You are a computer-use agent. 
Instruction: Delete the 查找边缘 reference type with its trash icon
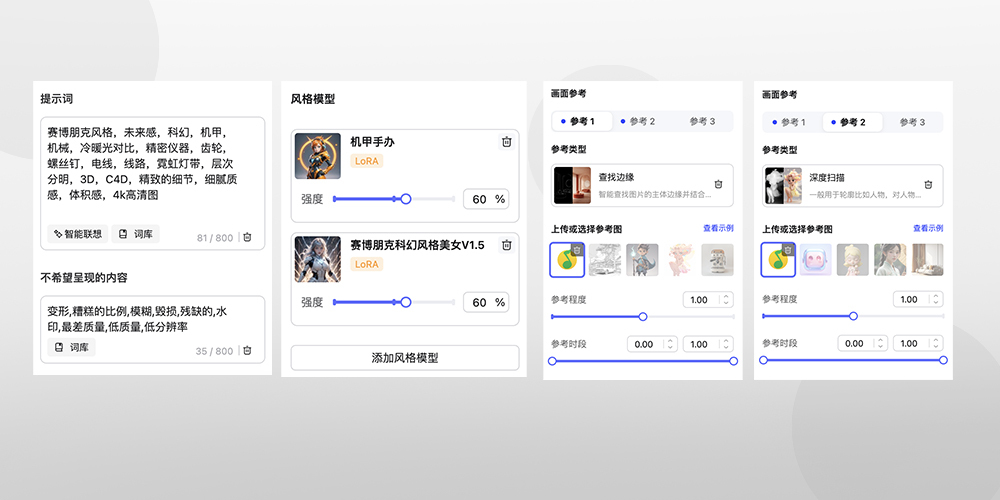click(x=718, y=184)
